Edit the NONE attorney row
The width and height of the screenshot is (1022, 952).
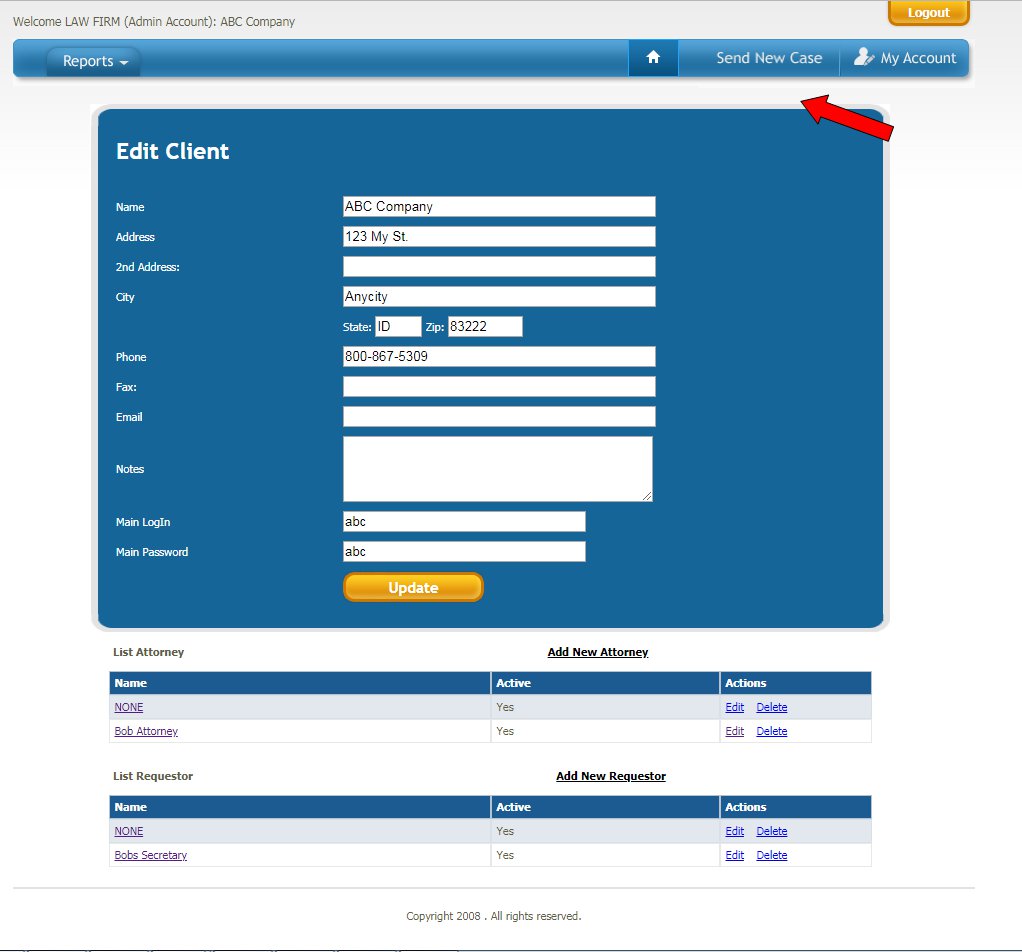pyautogui.click(x=735, y=707)
